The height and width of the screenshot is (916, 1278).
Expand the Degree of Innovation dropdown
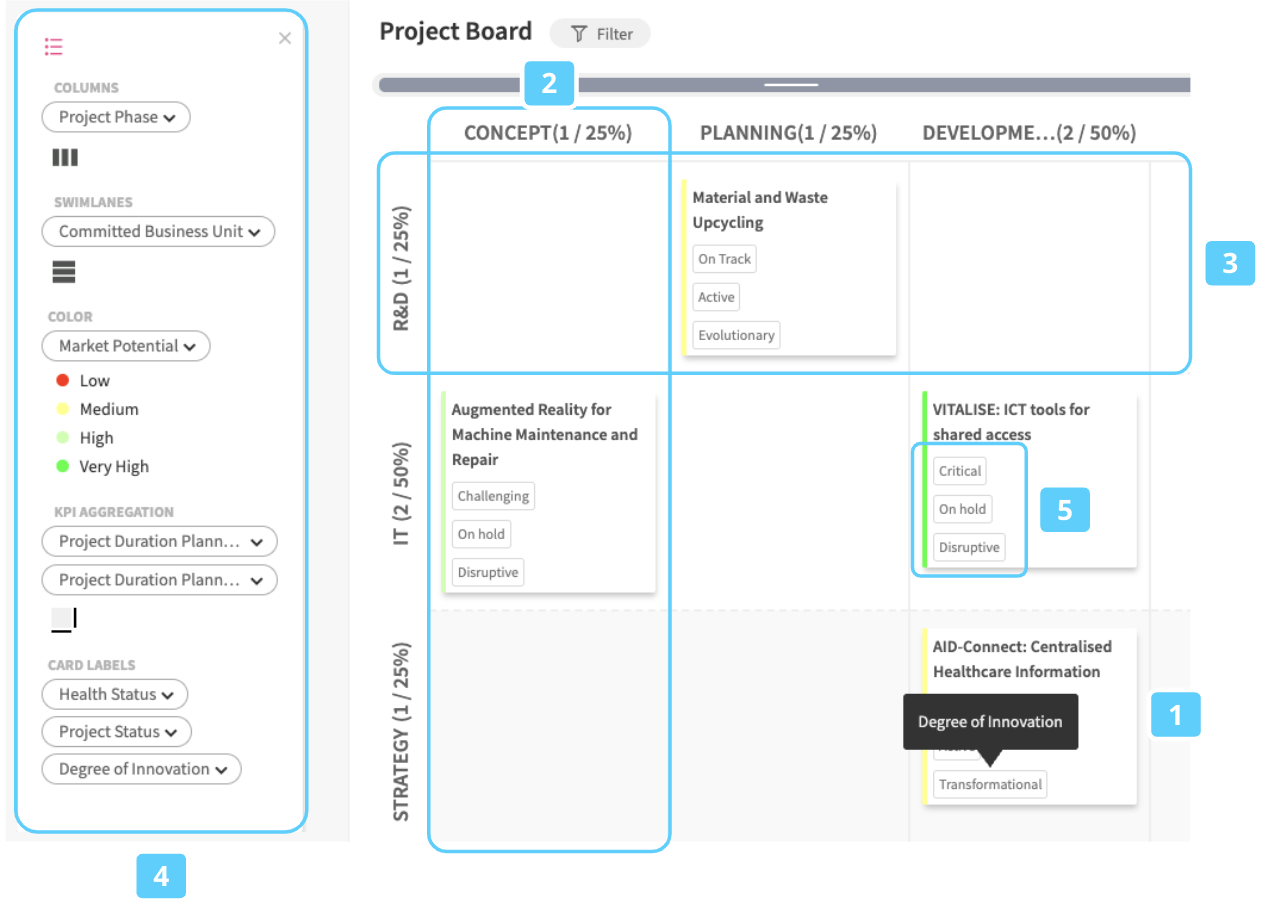(142, 769)
